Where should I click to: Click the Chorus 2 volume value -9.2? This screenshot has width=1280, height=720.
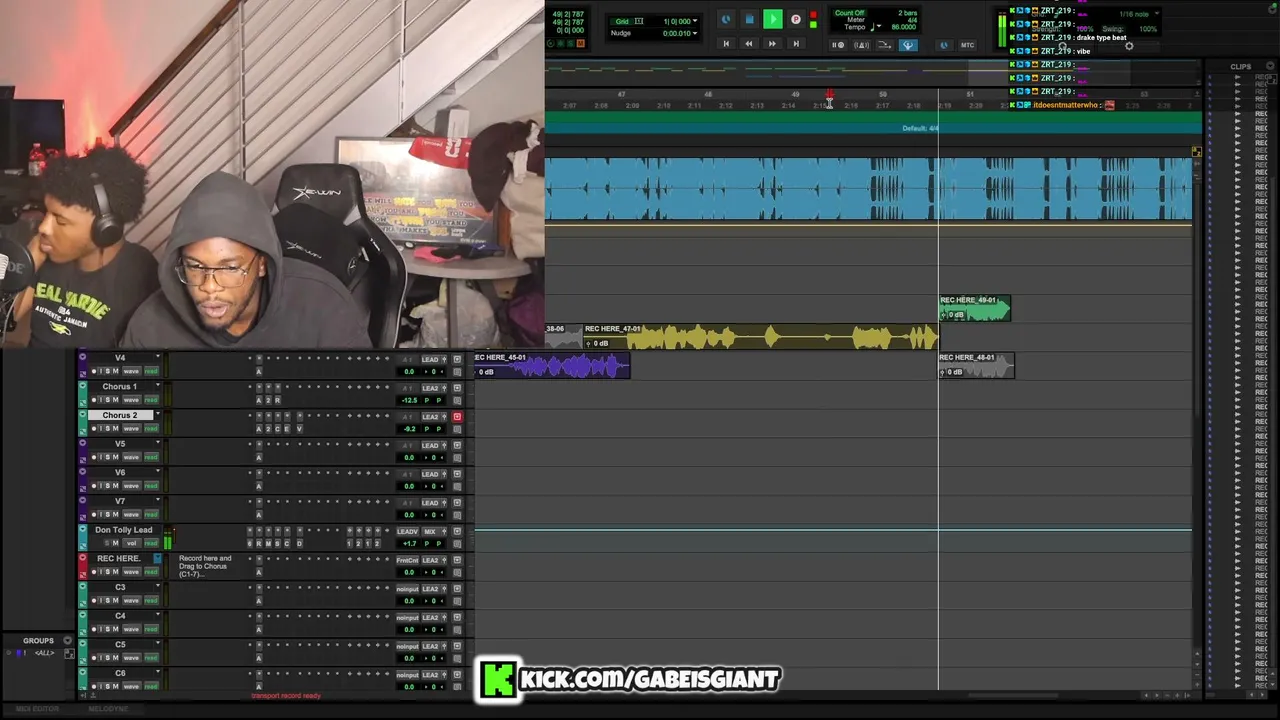[x=409, y=429]
